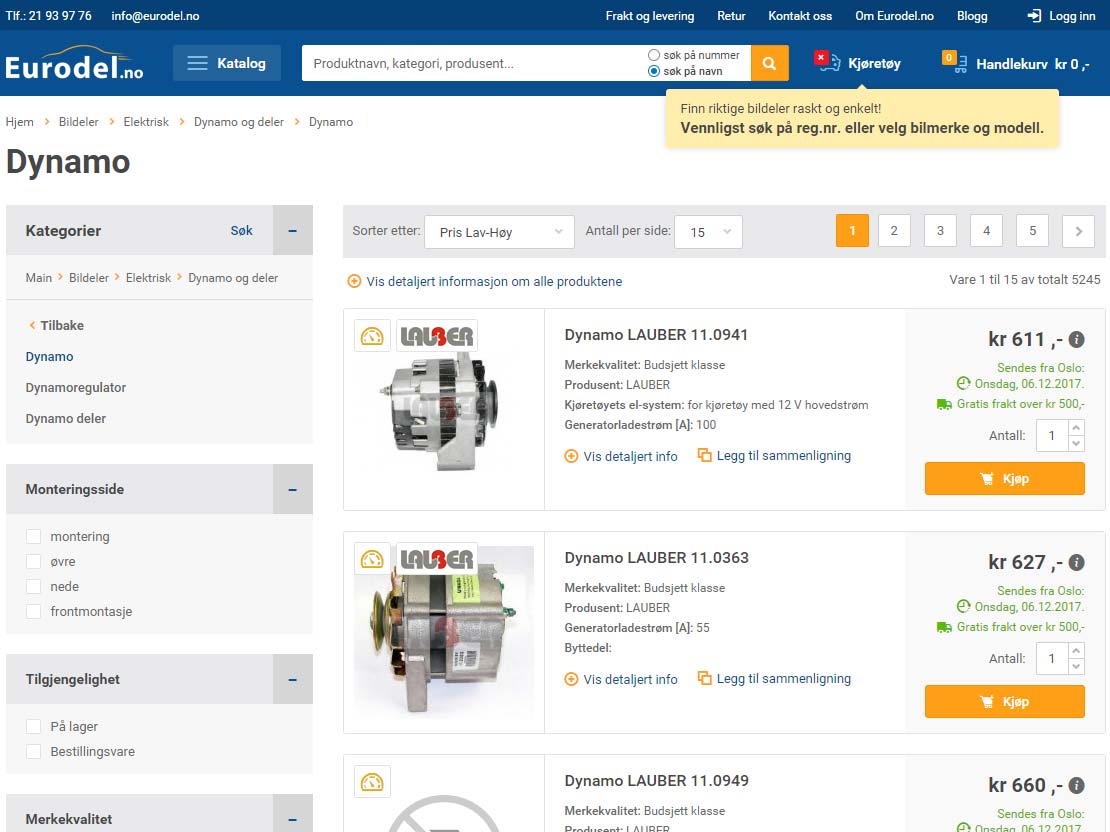This screenshot has width=1110, height=832.
Task: Collapse the Kategorier panel
Action: pos(292,230)
